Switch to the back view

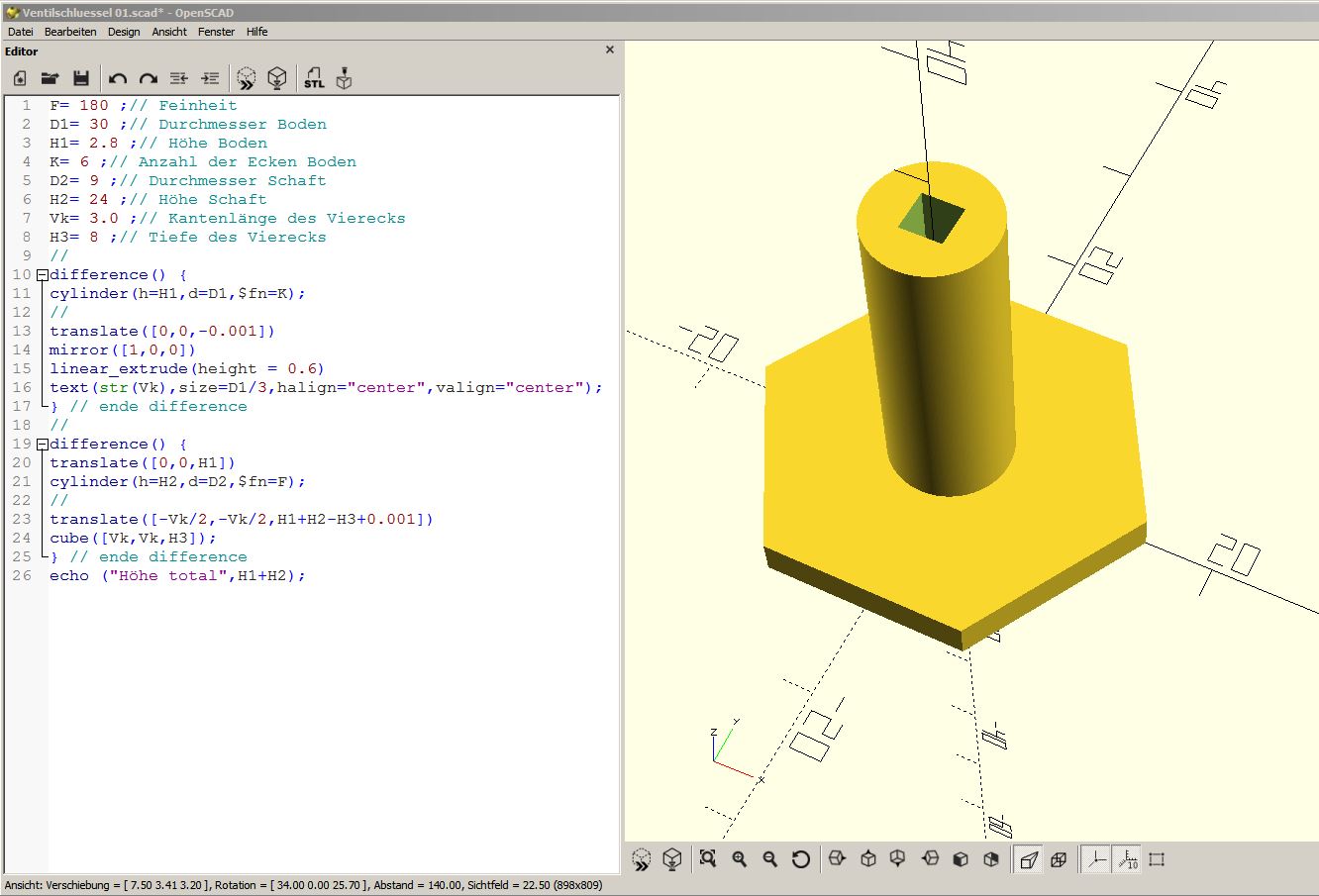click(x=991, y=859)
